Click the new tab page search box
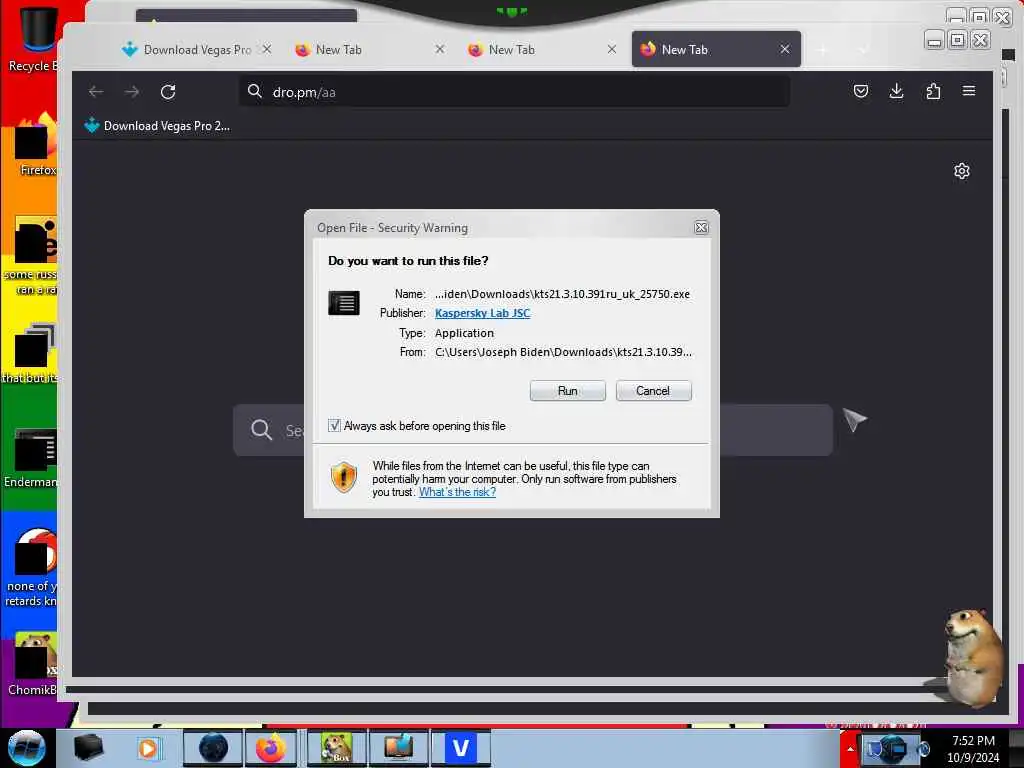 (532, 430)
